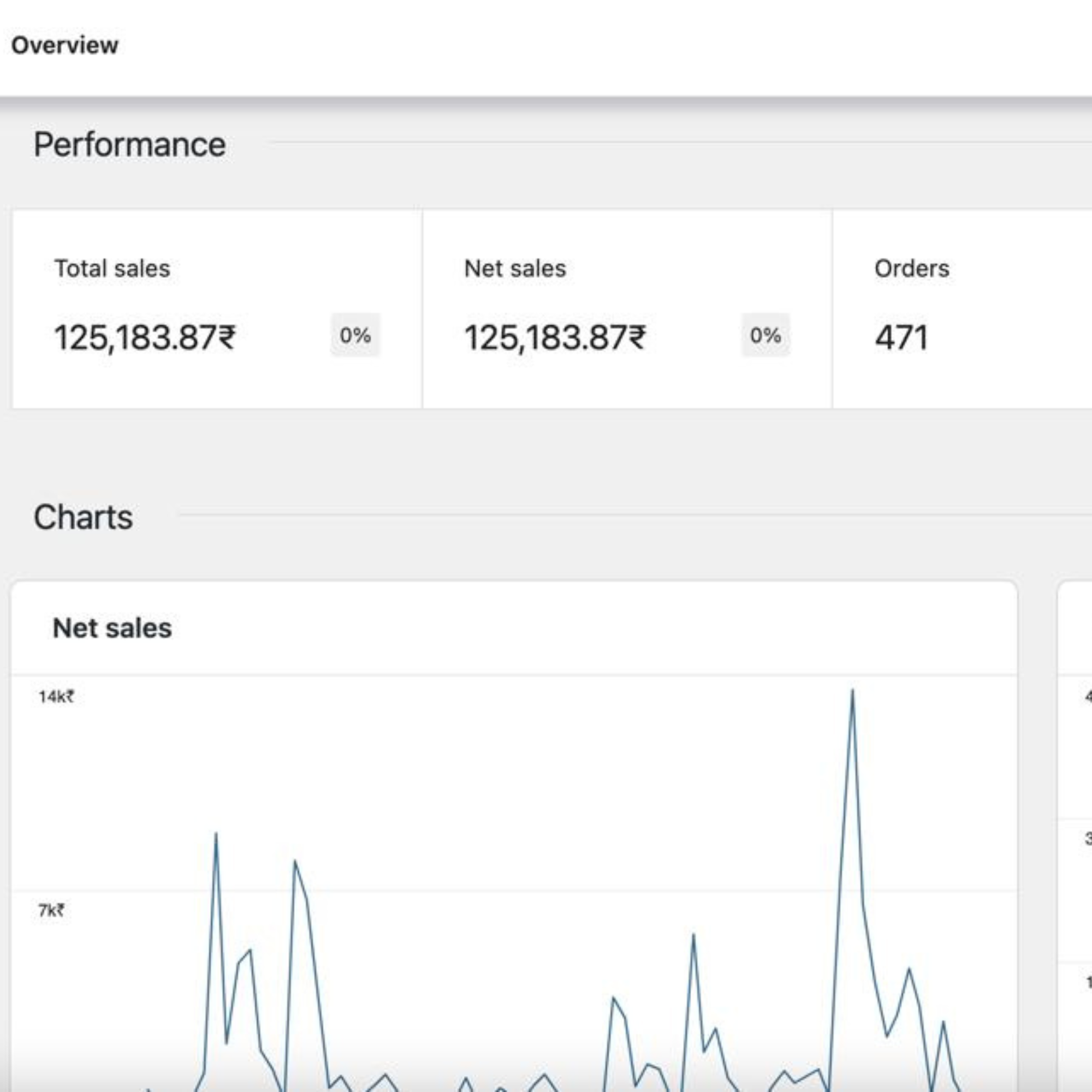Click the Orders count 471
1092x1092 pixels.
pos(901,337)
